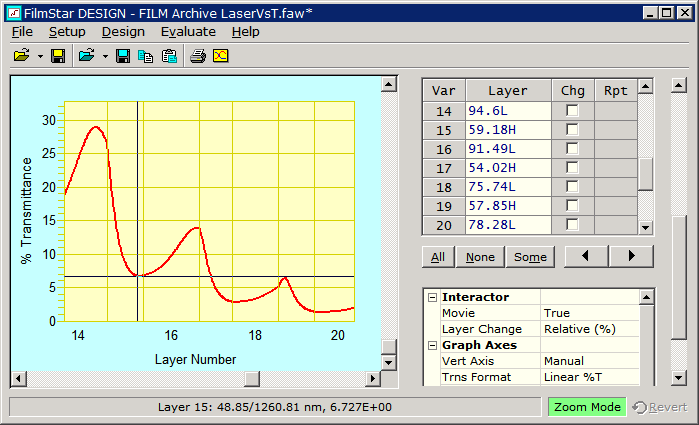Screen dimensions: 699x425
Task: Toggle Chg checkbox for layer 14
Action: 572,110
